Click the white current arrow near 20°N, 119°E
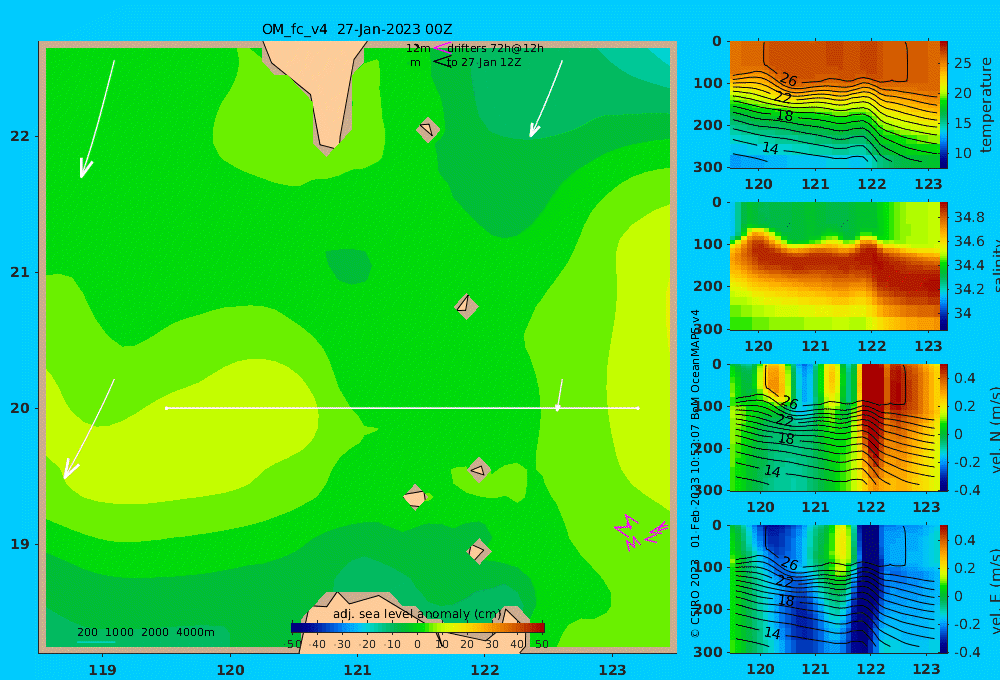Viewport: 1000px width, 680px height. (x=89, y=429)
